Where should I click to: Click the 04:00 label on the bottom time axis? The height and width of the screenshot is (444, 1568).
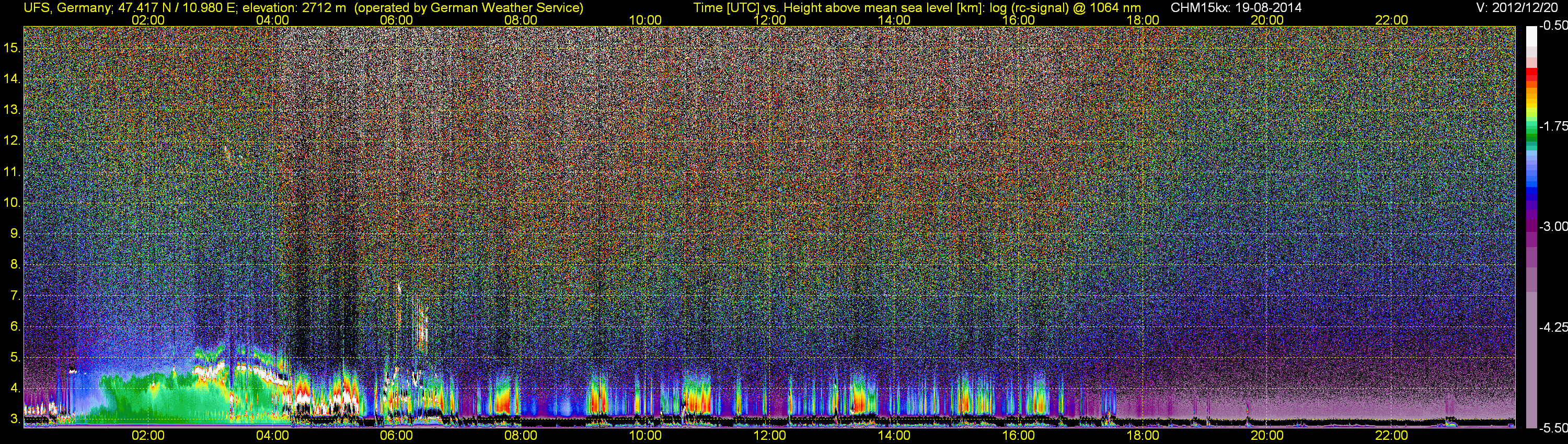[272, 436]
